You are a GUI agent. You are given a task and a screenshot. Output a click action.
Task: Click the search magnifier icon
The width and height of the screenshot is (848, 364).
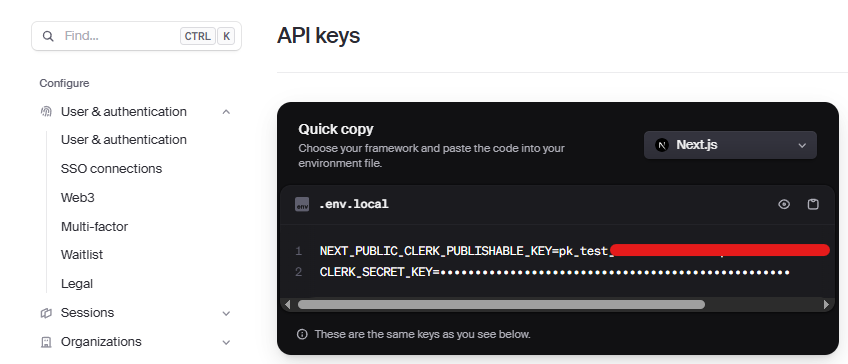click(48, 36)
